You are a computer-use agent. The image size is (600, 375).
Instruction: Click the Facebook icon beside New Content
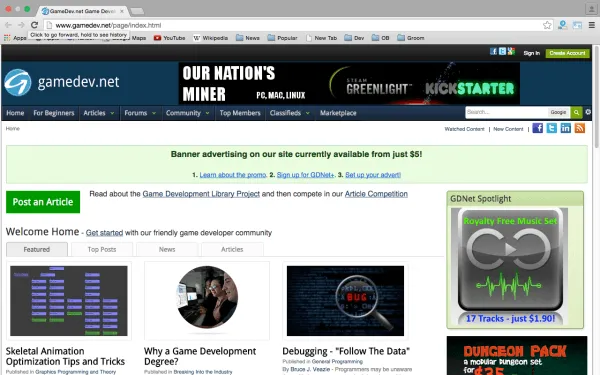point(537,128)
